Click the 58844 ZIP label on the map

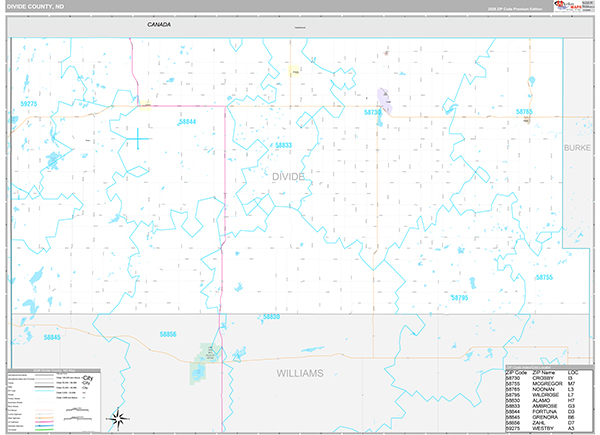tap(188, 122)
